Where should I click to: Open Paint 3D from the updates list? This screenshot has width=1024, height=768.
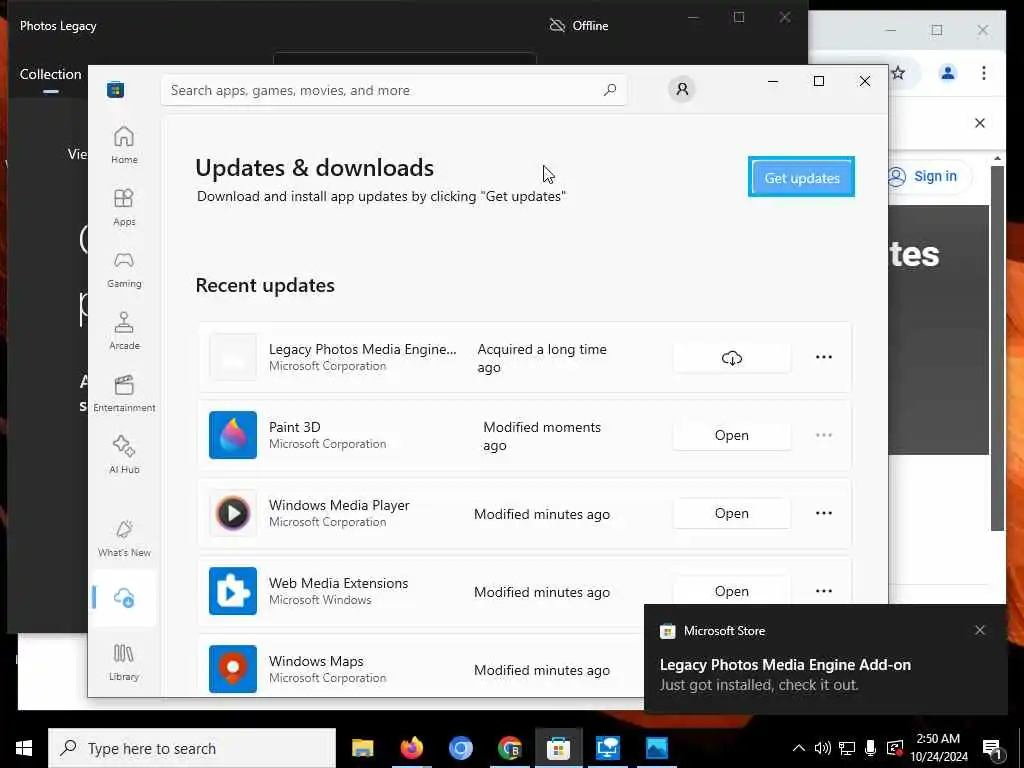coord(731,435)
